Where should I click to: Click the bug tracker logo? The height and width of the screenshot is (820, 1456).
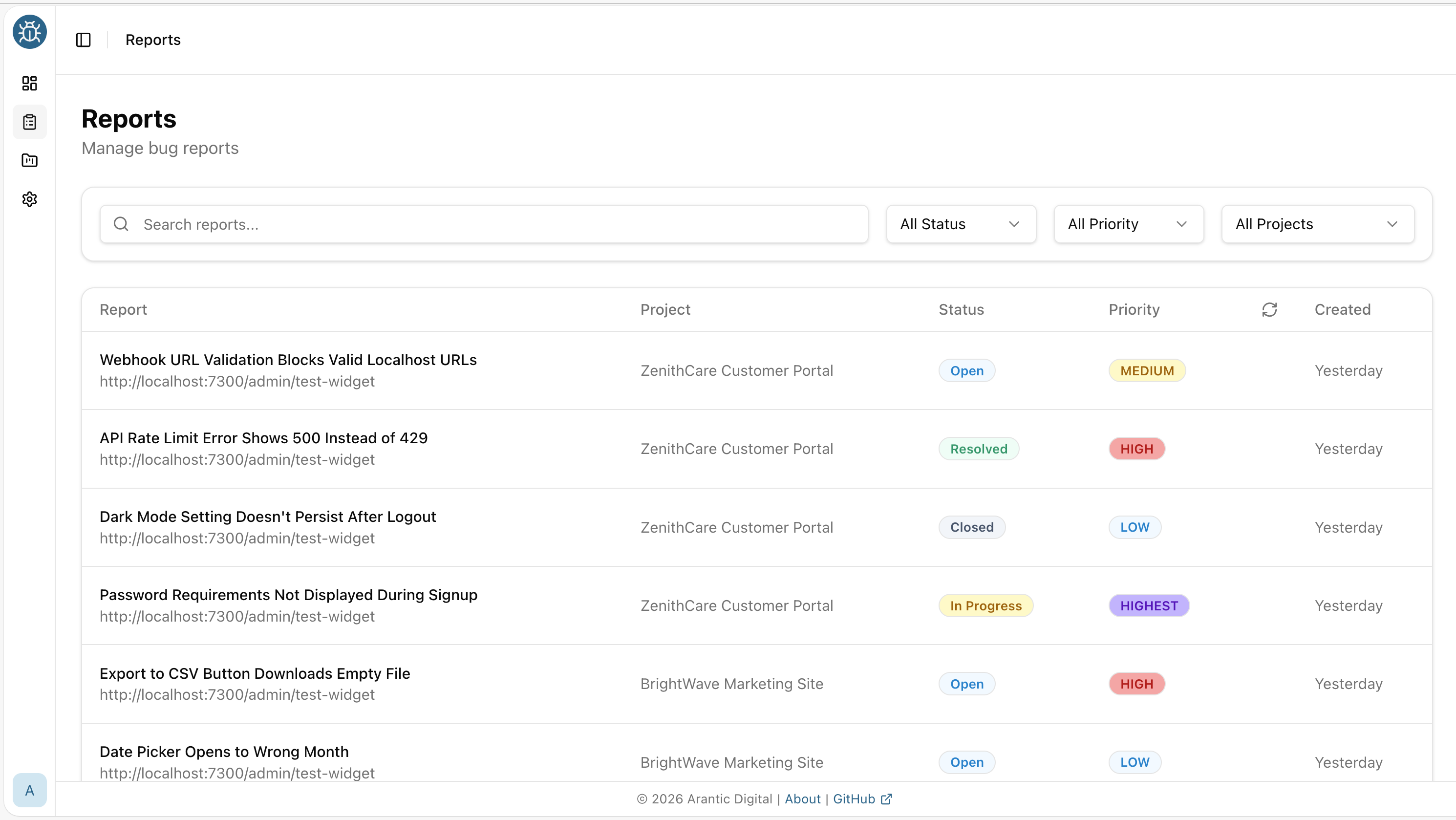coord(29,32)
